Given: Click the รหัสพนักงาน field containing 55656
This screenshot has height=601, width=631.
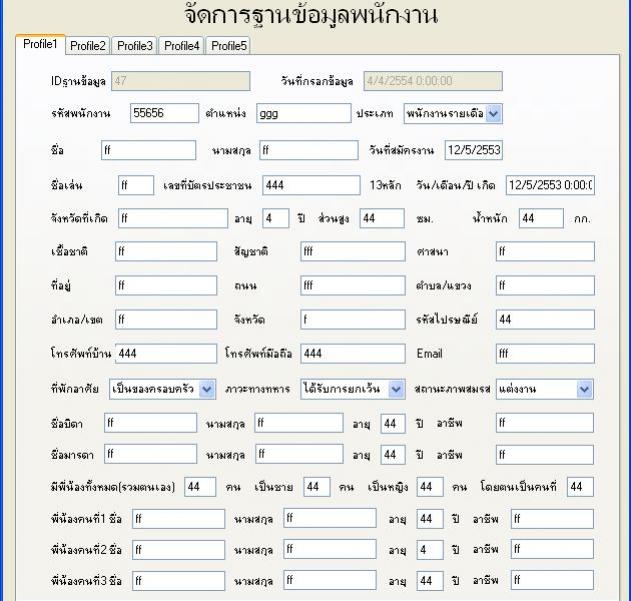Looking at the screenshot, I should pos(164,113).
